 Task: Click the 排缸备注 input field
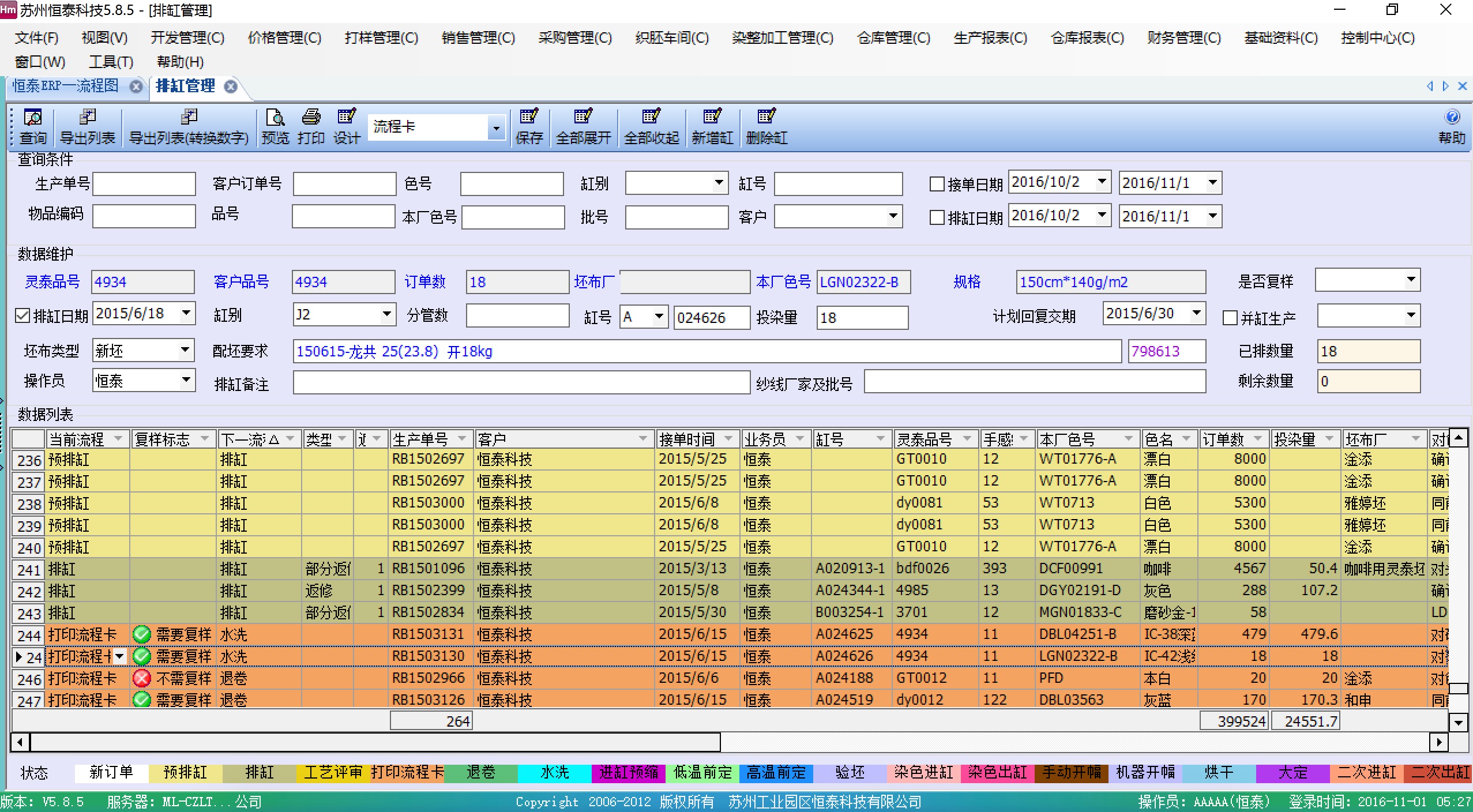click(521, 382)
